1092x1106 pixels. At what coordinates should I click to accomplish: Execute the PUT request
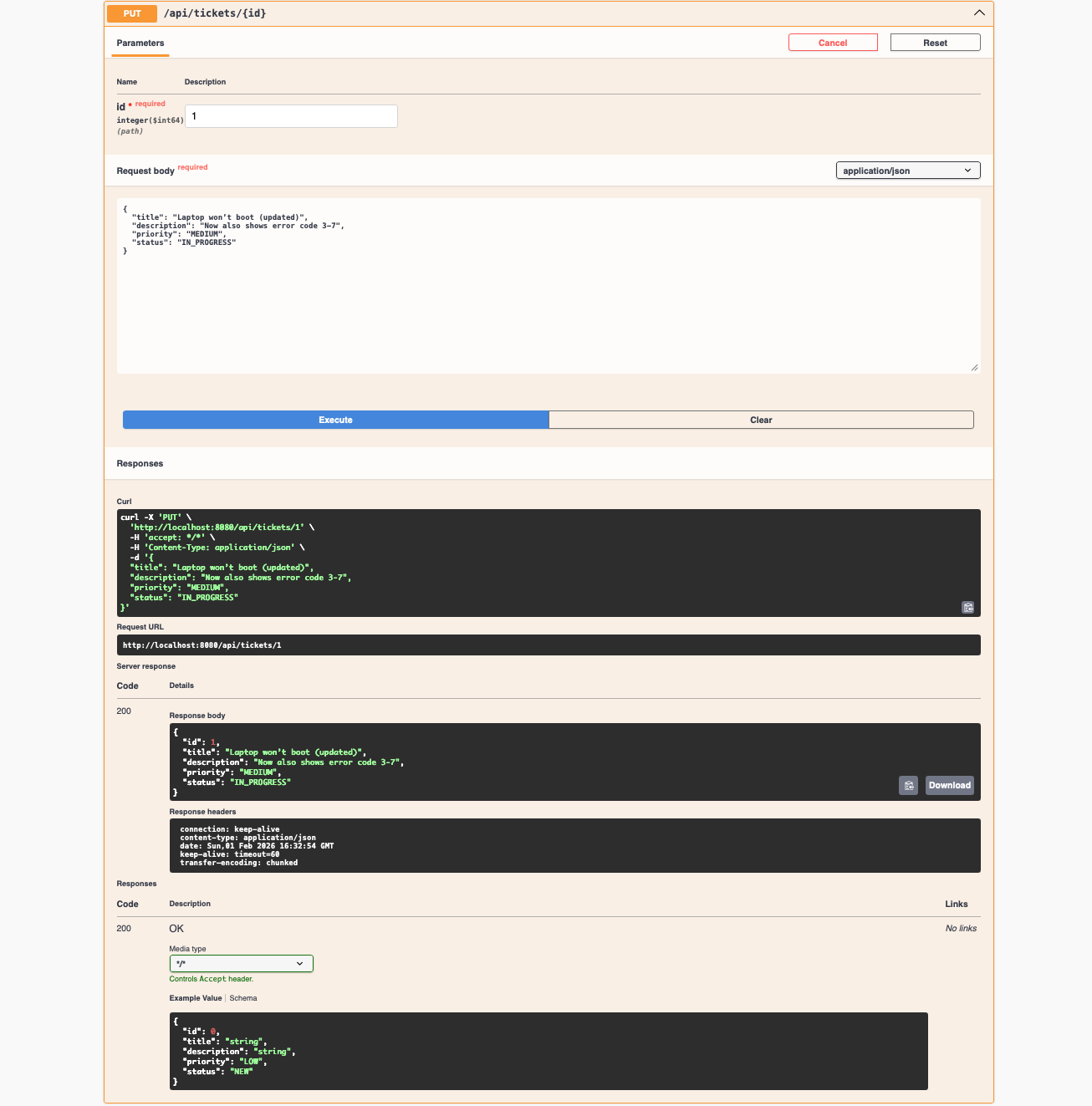pos(335,420)
